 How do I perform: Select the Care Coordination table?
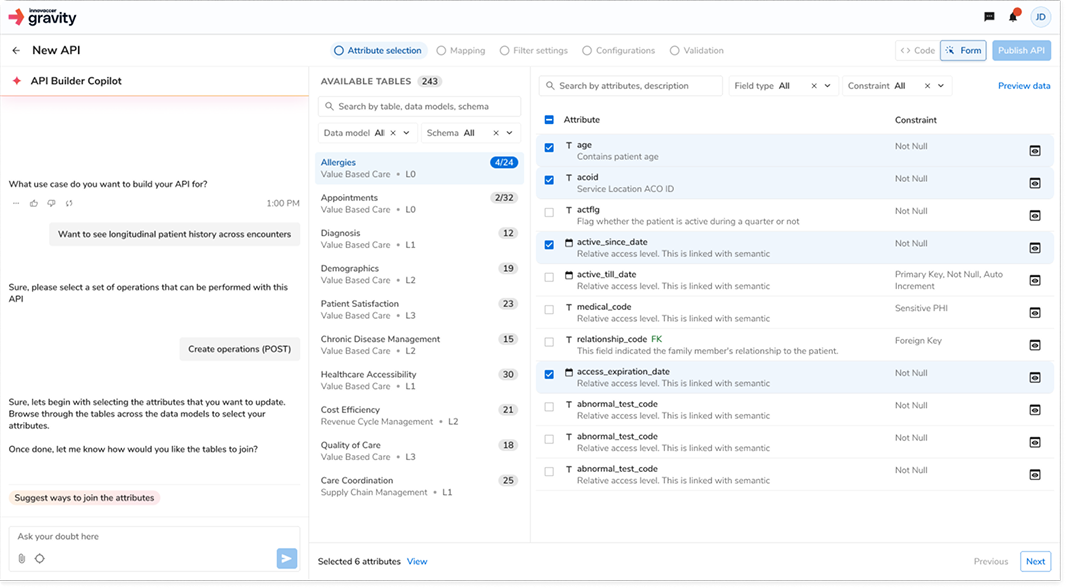pyautogui.click(x=419, y=486)
